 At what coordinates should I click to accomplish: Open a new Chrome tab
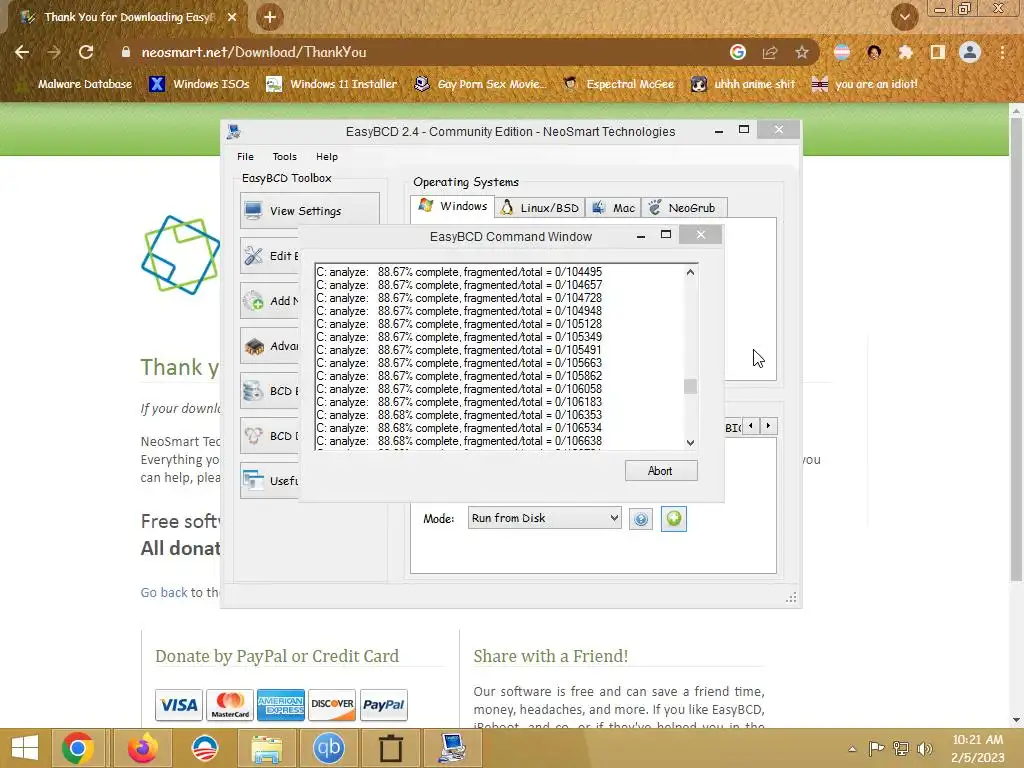[270, 17]
